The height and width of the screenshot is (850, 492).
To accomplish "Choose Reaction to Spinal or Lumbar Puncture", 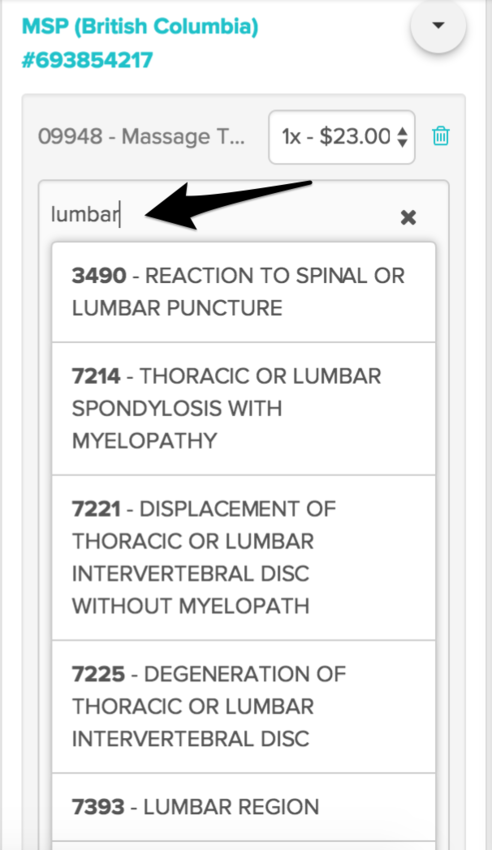I will pos(244,292).
